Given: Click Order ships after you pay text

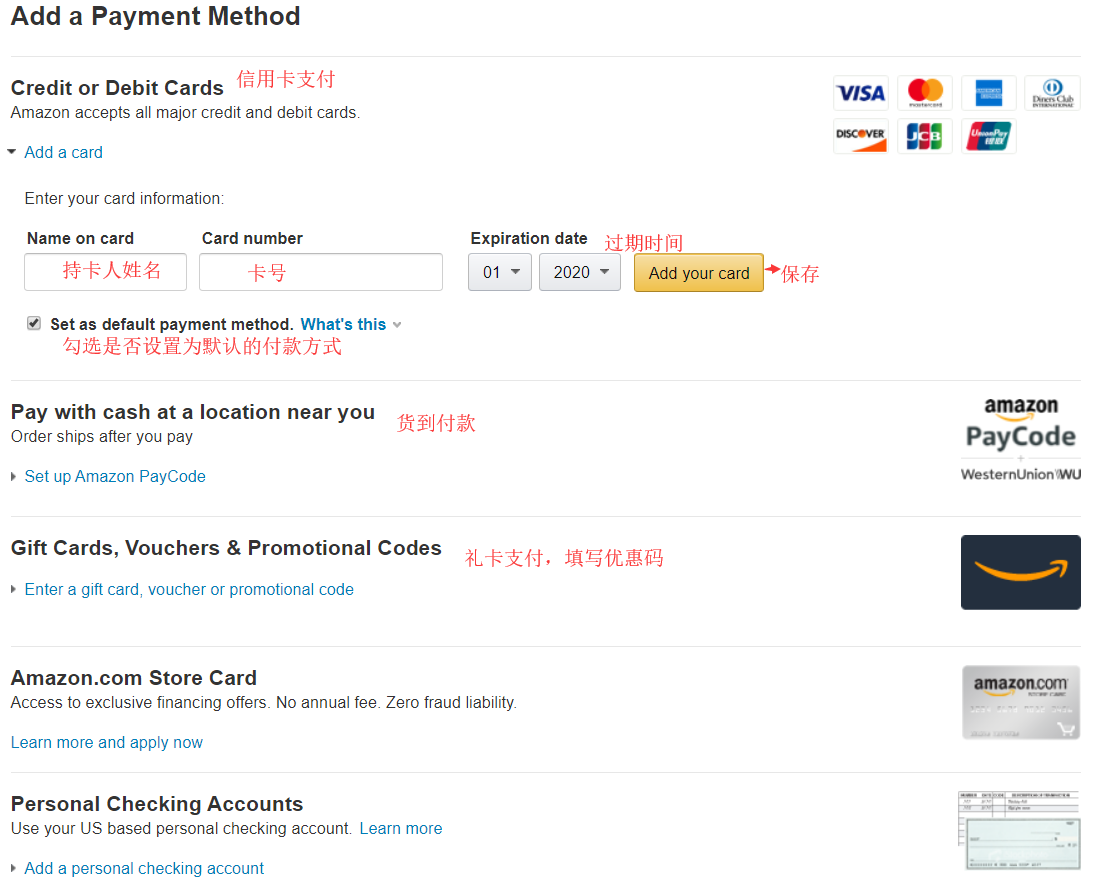Looking at the screenshot, I should point(102,436).
